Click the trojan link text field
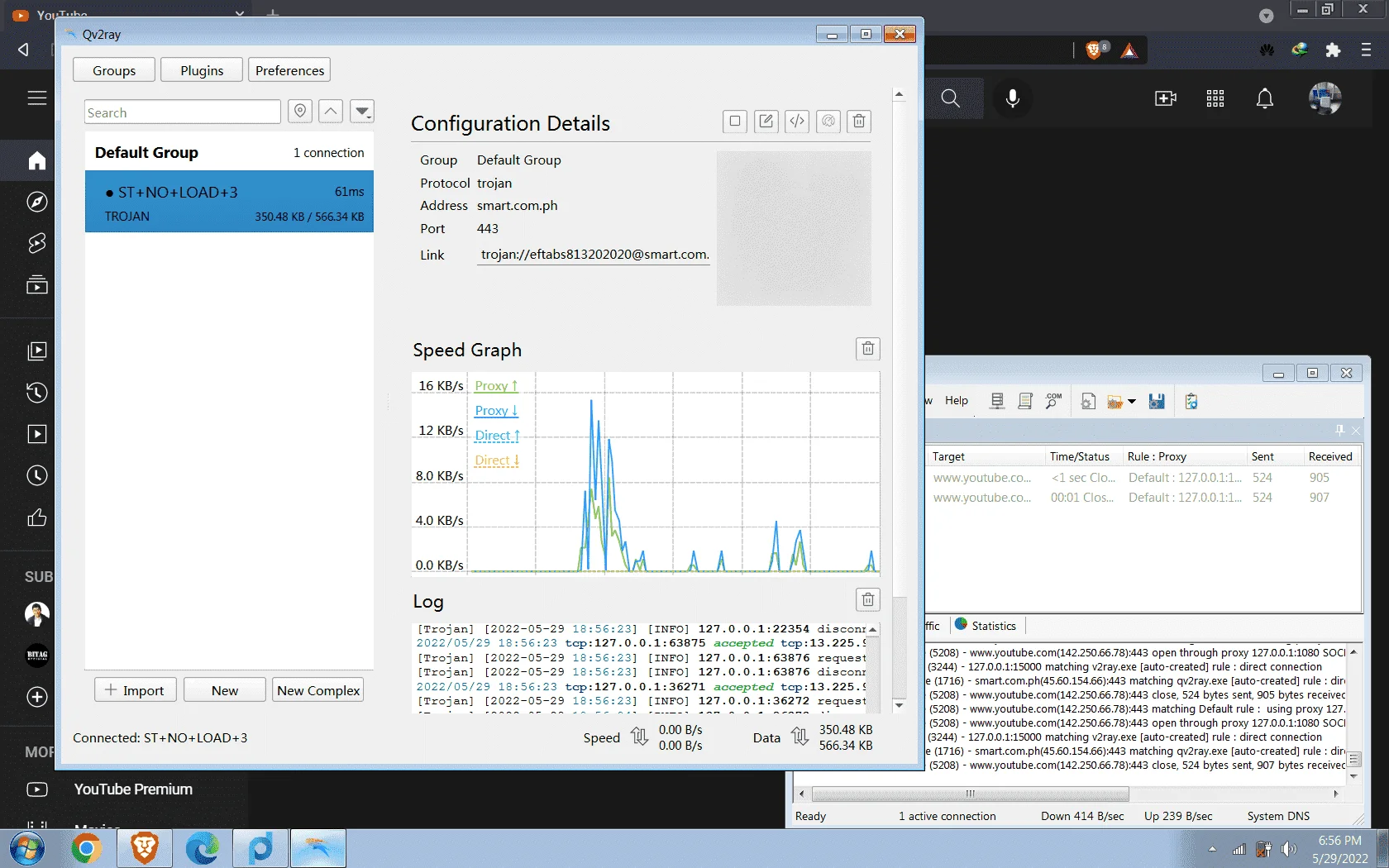This screenshot has width=1389, height=868. point(594,255)
